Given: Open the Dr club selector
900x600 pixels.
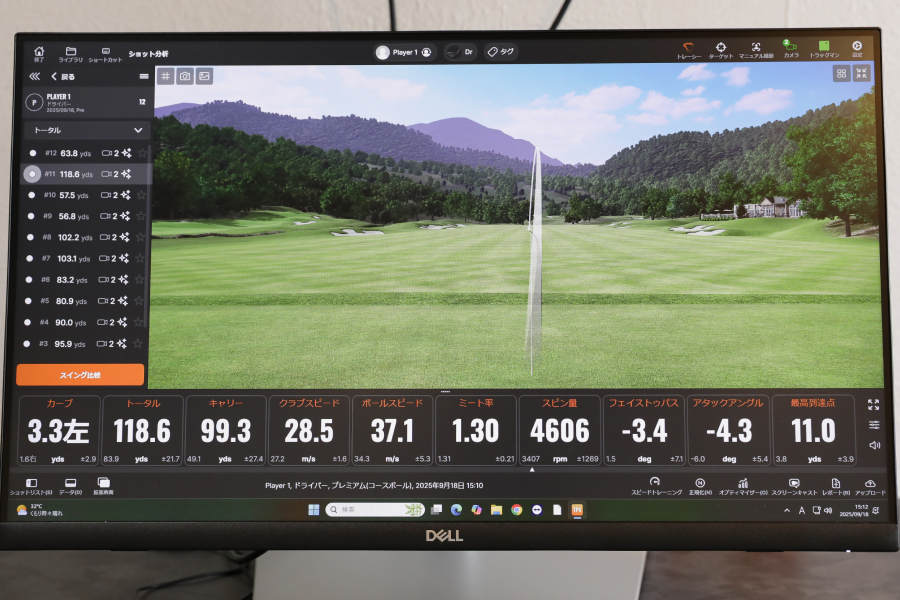Looking at the screenshot, I should point(459,52).
